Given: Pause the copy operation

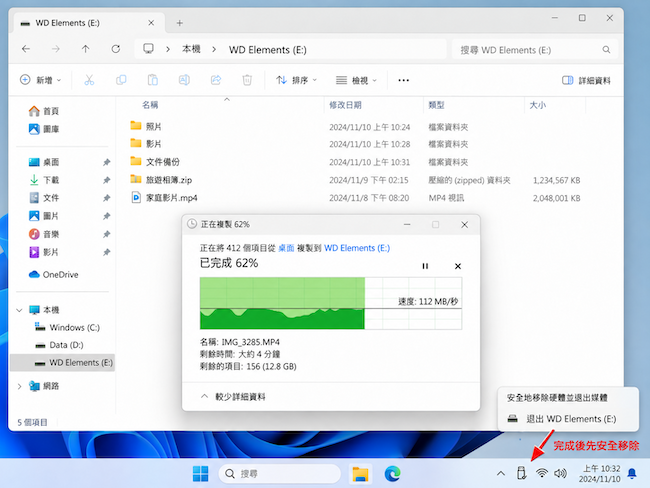Looking at the screenshot, I should [425, 266].
